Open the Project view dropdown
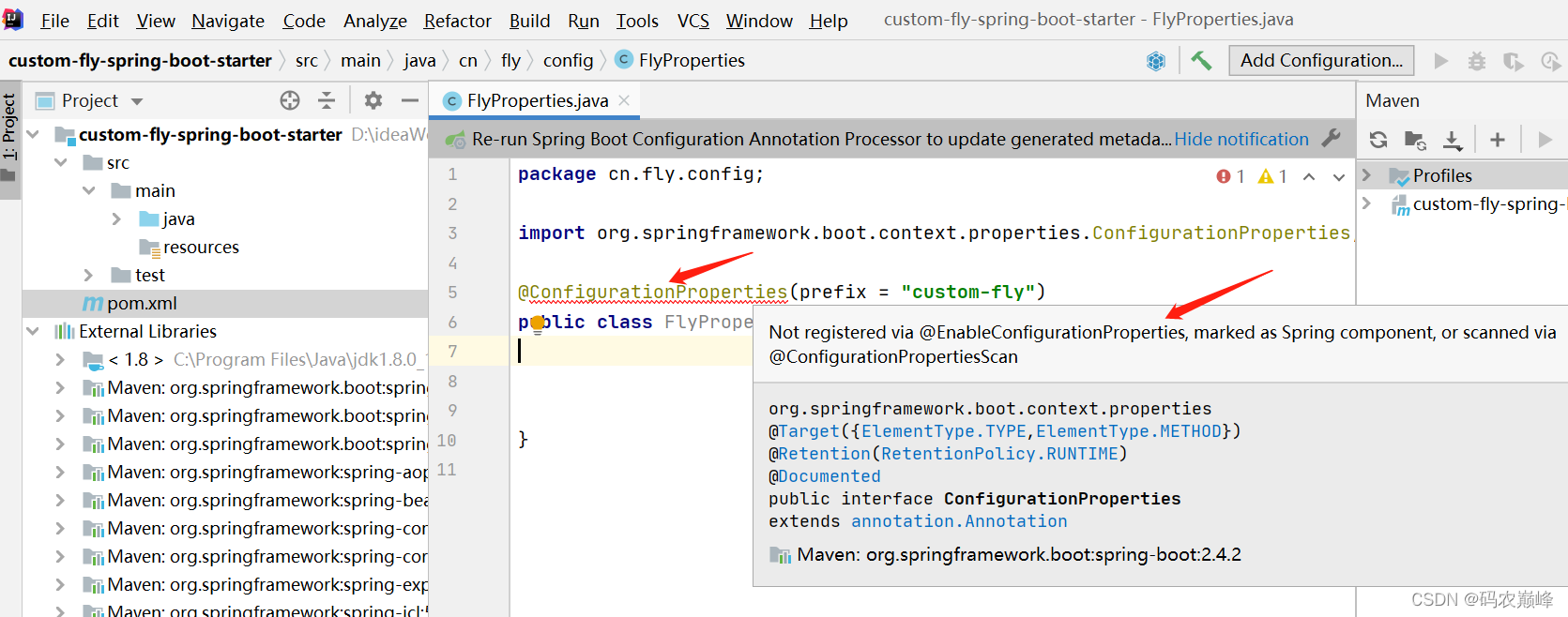The image size is (1568, 617). tap(137, 101)
